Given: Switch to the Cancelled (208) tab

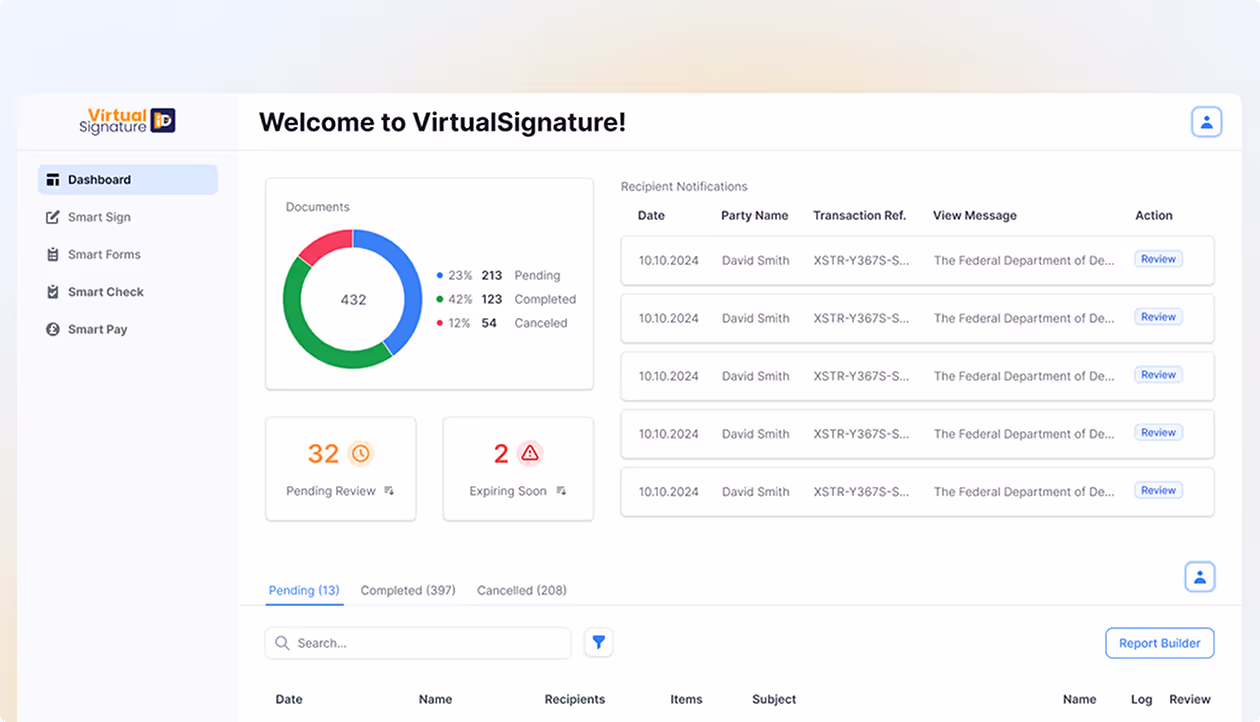Looking at the screenshot, I should click(522, 590).
